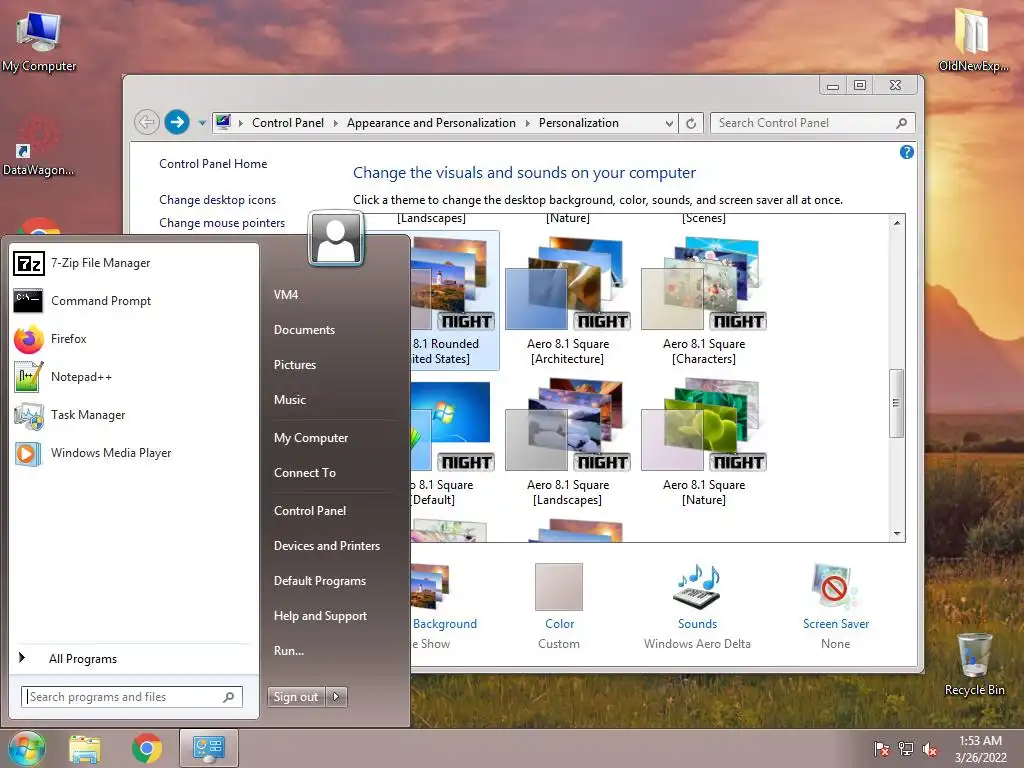Viewport: 1024px width, 768px height.
Task: Open Help and Support
Action: click(320, 616)
